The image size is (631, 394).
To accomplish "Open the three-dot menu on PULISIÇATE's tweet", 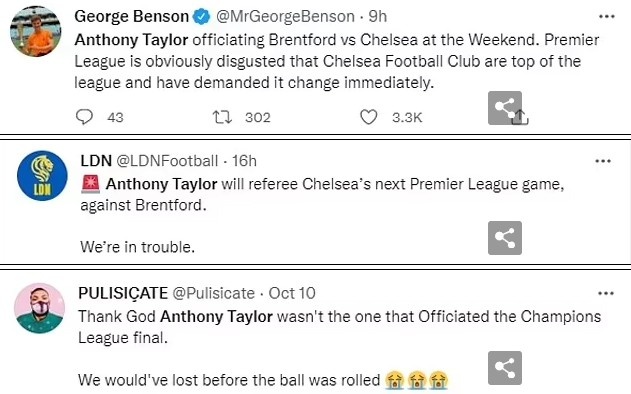I will pyautogui.click(x=606, y=293).
